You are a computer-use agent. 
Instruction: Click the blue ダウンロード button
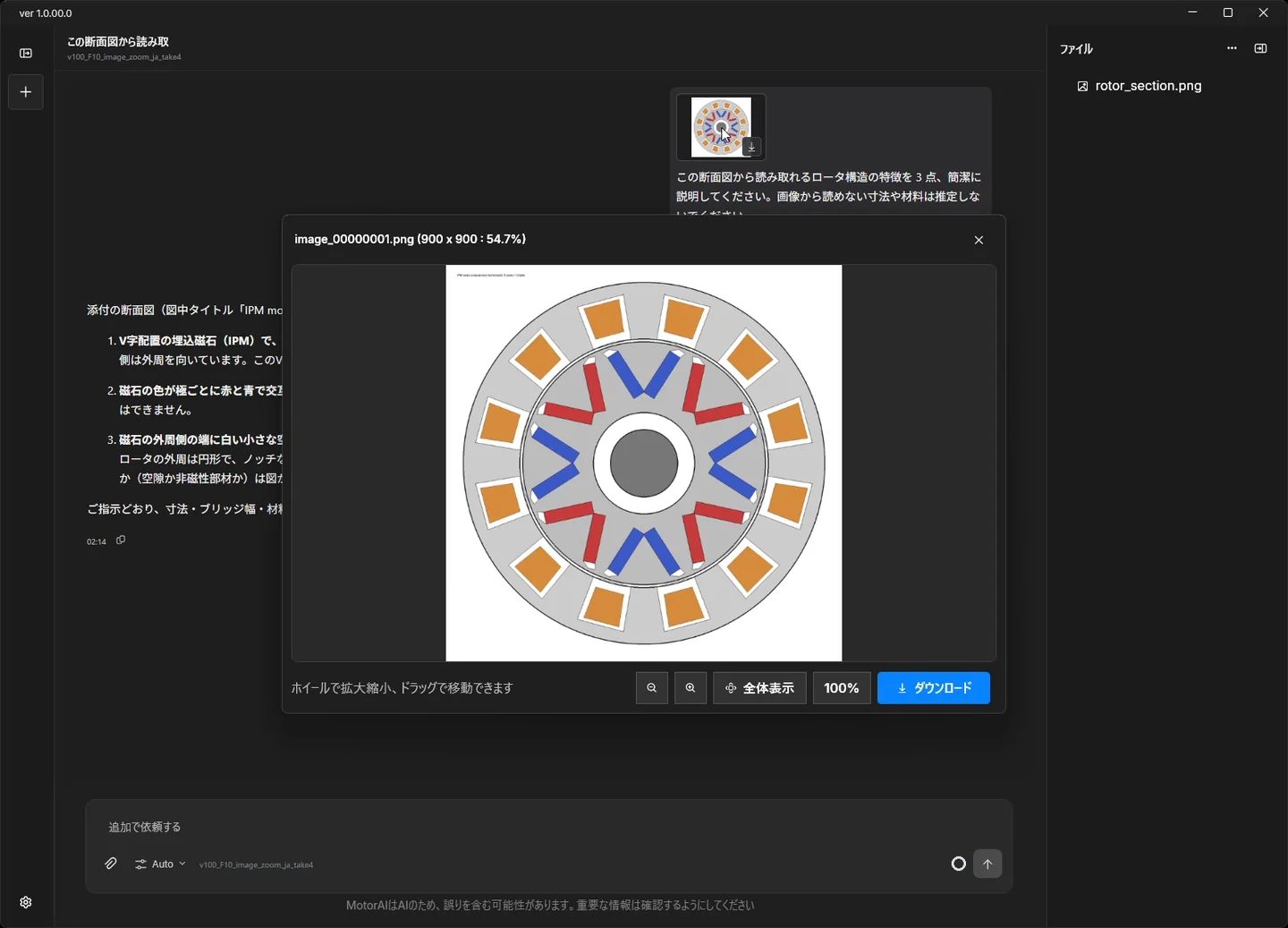pos(934,688)
